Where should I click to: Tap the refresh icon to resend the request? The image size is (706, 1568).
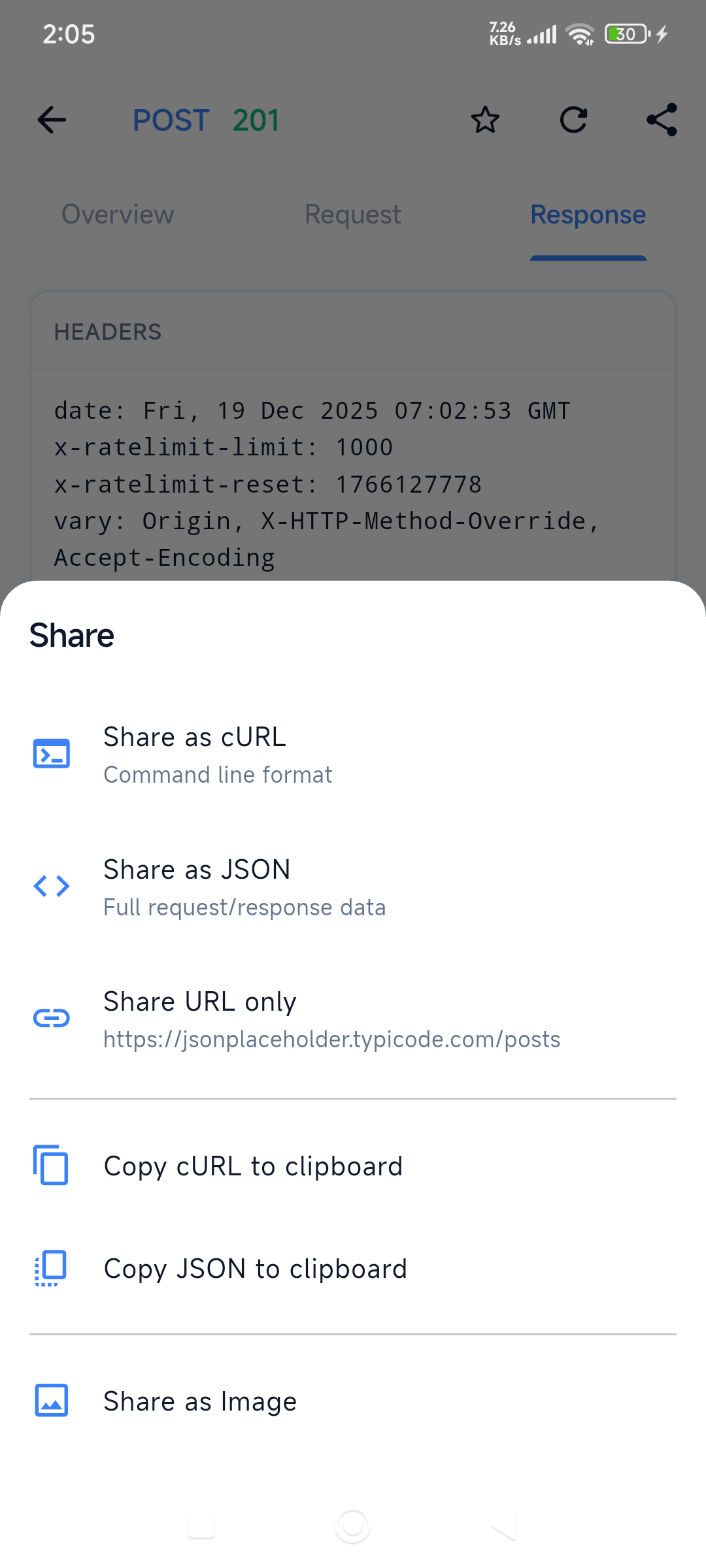[573, 120]
